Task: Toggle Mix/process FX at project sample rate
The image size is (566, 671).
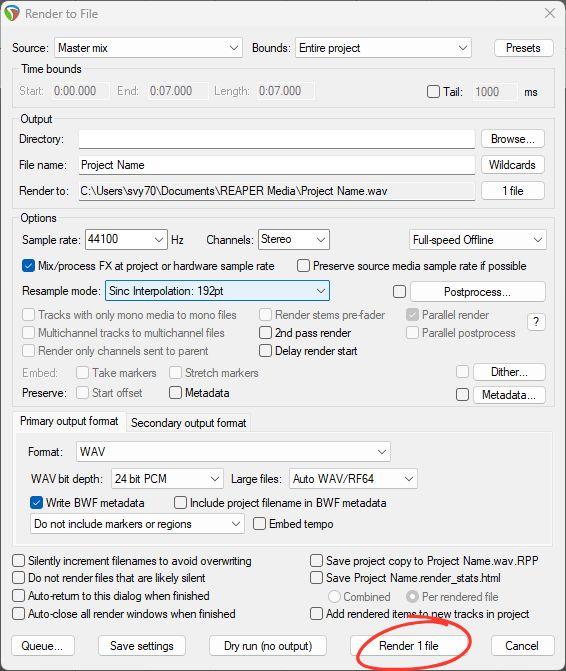Action: pos(28,266)
